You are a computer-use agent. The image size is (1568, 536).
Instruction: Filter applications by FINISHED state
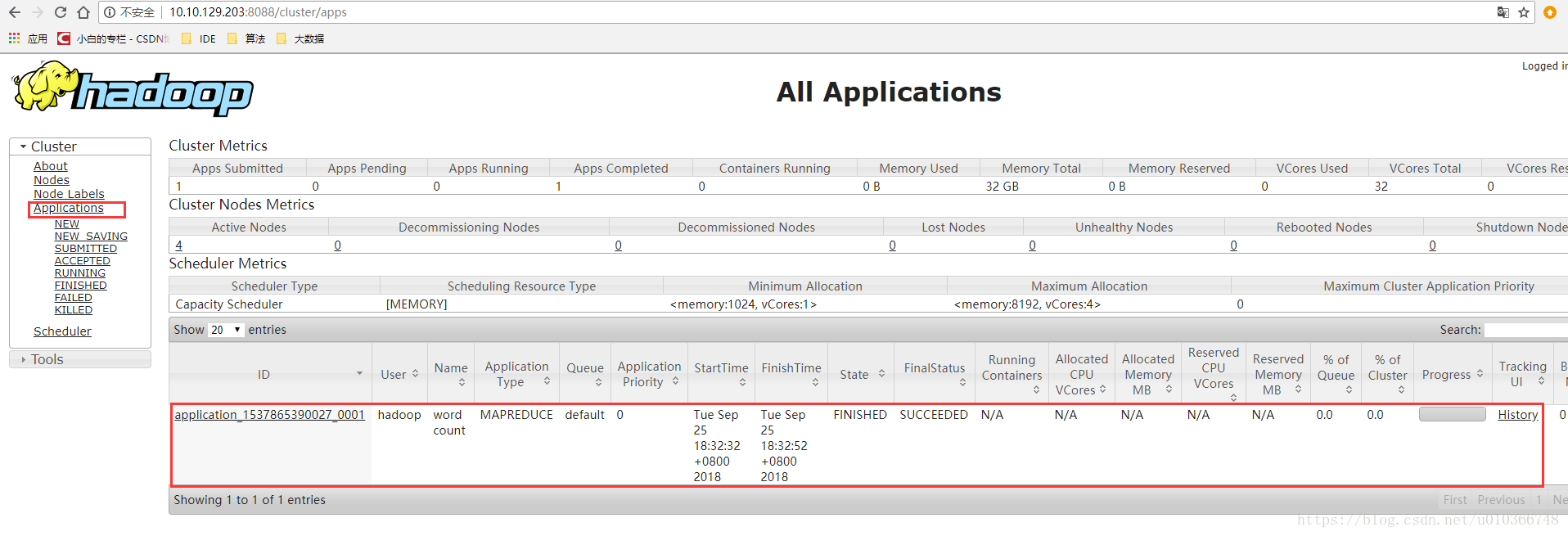click(81, 285)
